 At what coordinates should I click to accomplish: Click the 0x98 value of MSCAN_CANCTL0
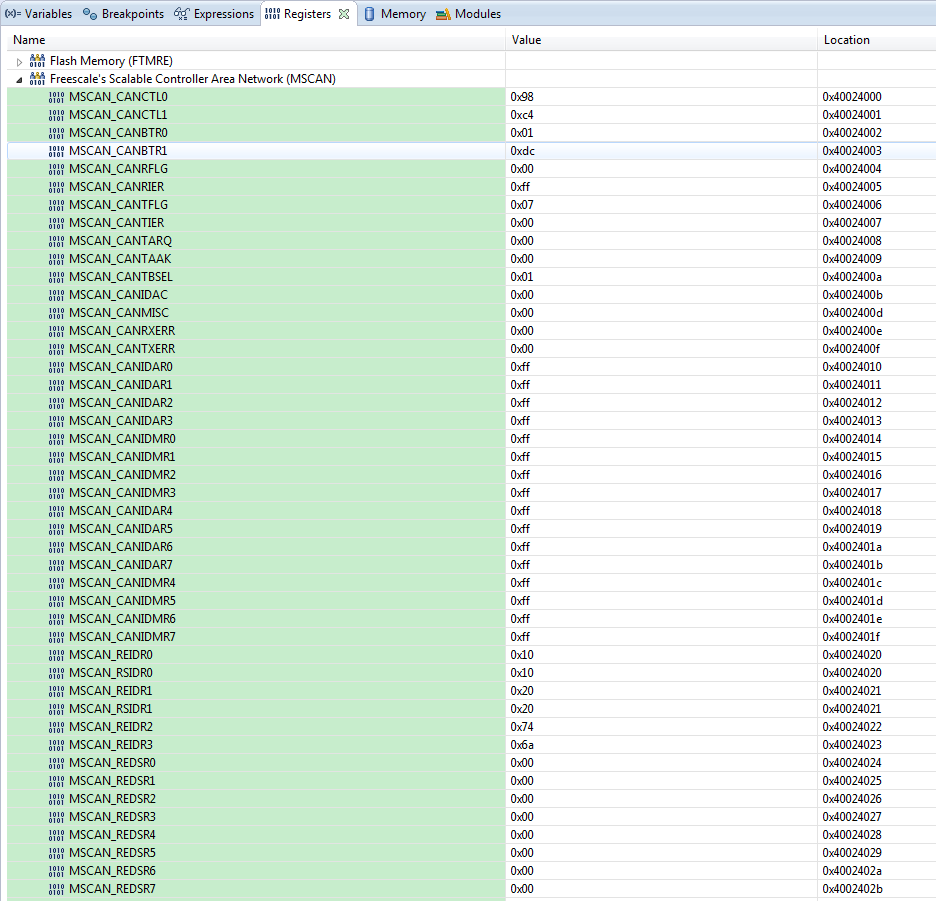coord(522,97)
